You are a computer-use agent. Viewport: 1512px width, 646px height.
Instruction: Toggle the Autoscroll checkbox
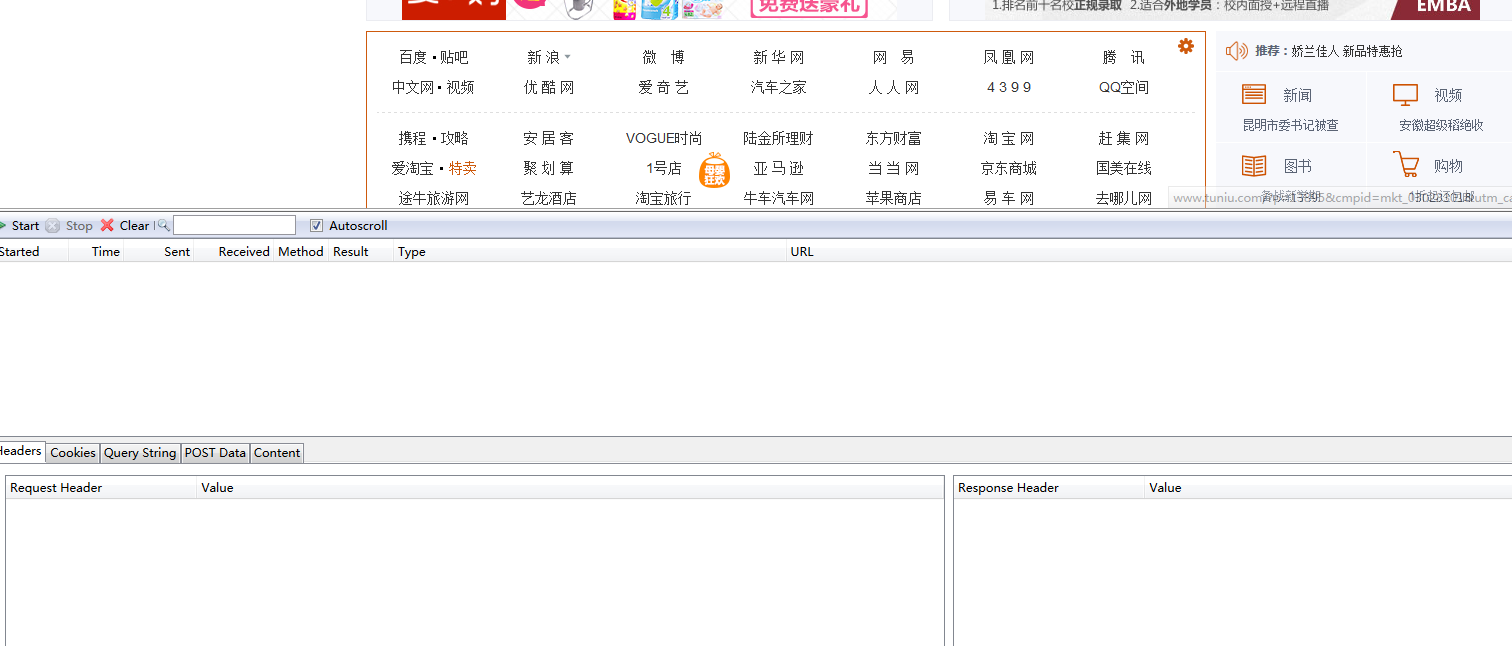pos(317,226)
